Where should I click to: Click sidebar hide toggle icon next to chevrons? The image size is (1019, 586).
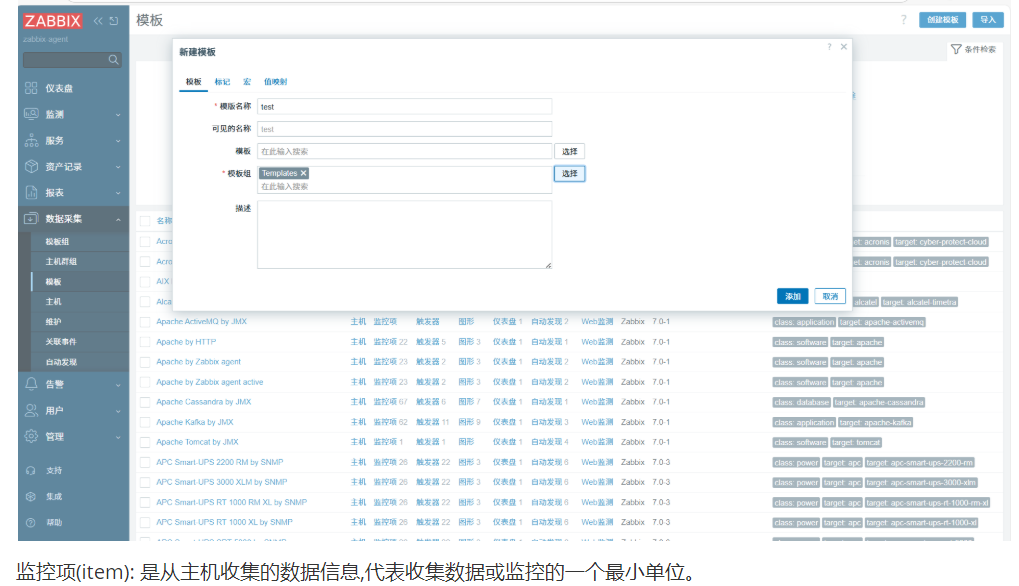click(114, 21)
